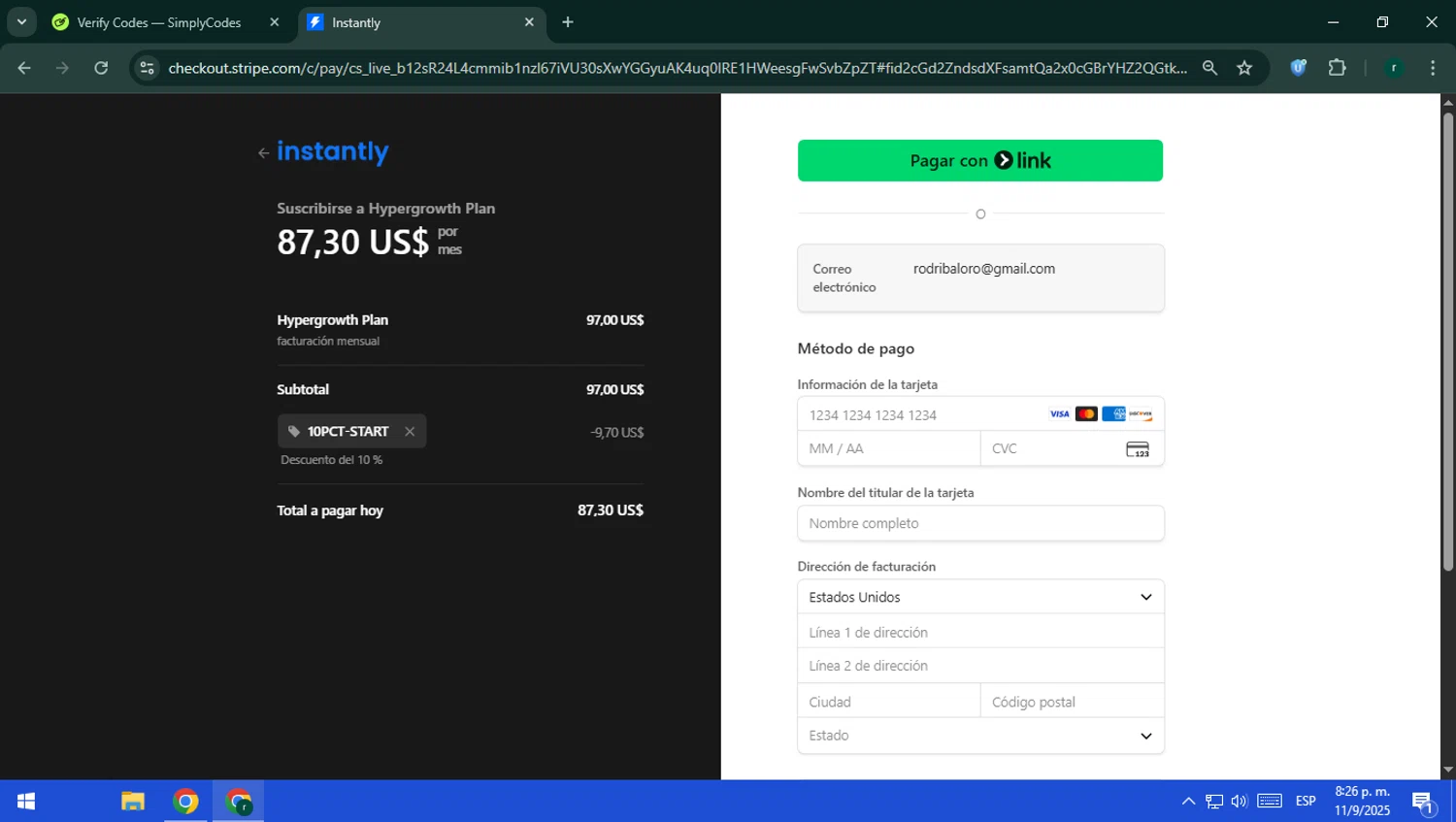Click the -9,70 US$ discount amount
This screenshot has width=1456, height=822.
click(617, 433)
